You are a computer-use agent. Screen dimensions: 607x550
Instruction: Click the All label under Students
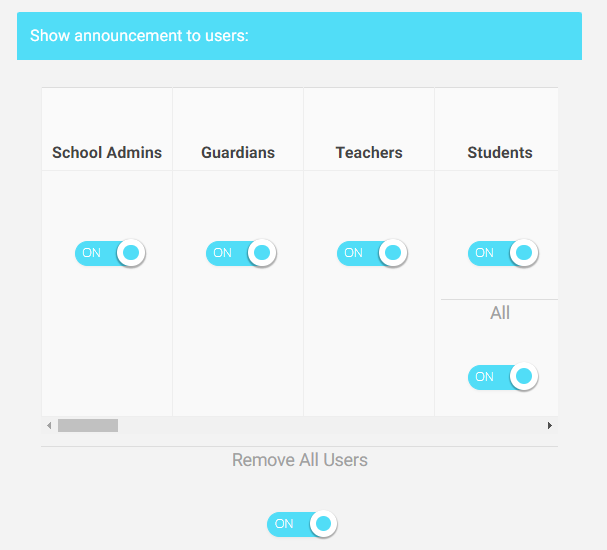click(x=500, y=313)
